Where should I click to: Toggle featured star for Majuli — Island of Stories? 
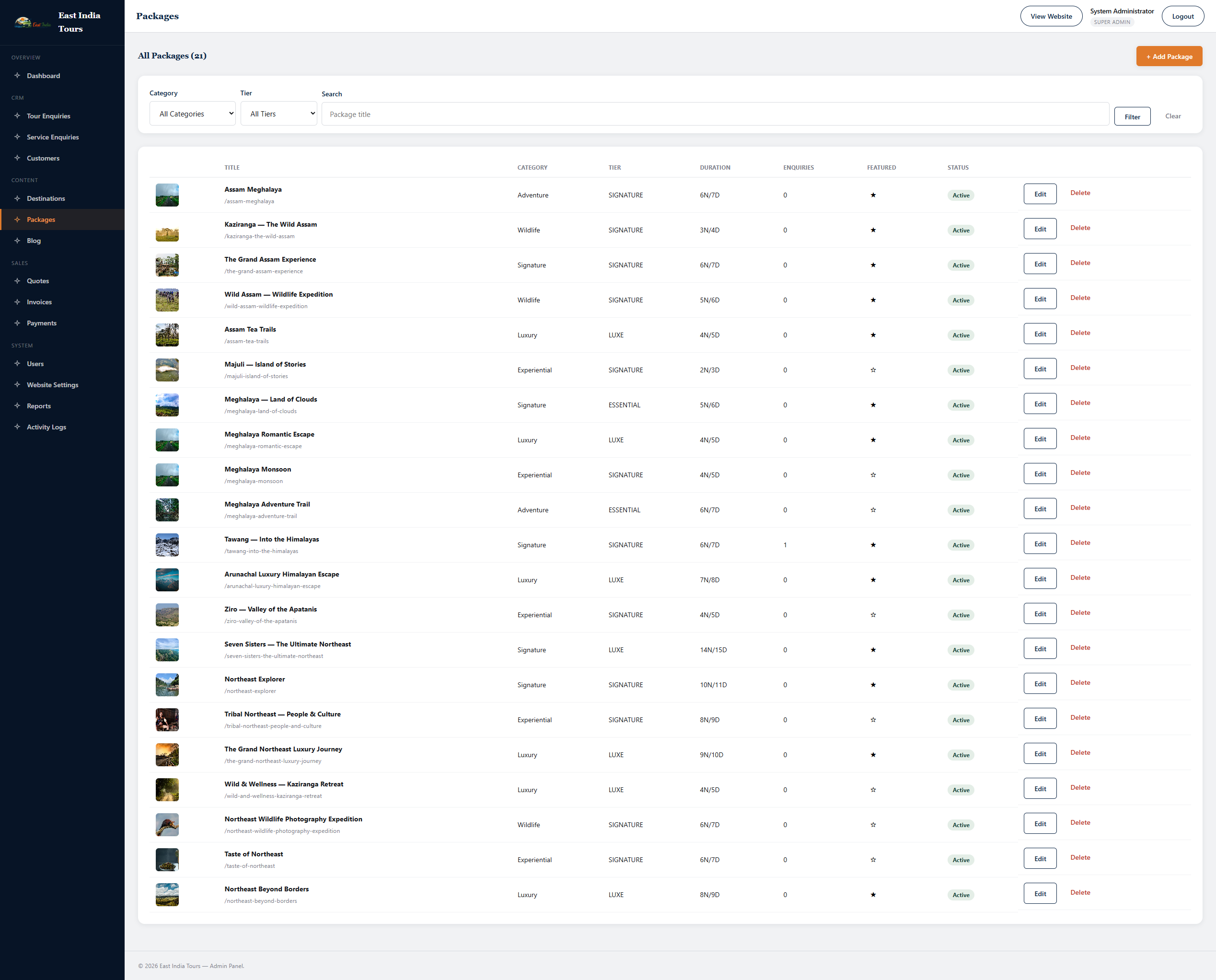coord(873,370)
